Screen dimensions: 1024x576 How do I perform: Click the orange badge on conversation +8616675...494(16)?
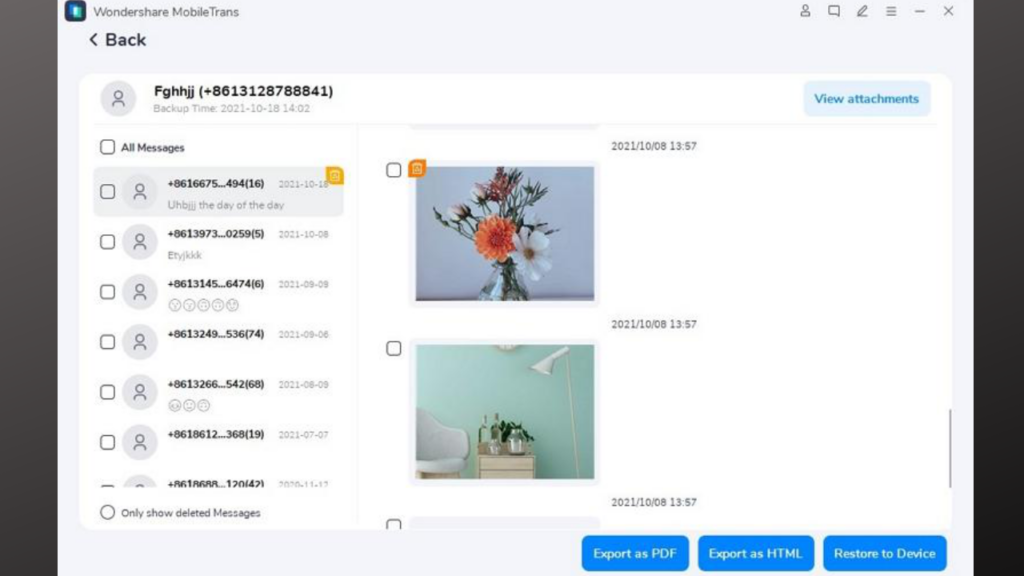tap(335, 175)
